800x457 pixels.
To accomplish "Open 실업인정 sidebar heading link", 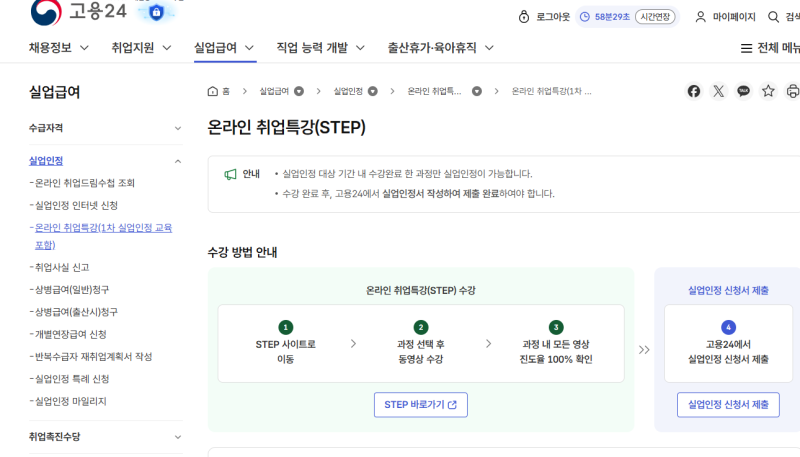I will click(x=46, y=161).
